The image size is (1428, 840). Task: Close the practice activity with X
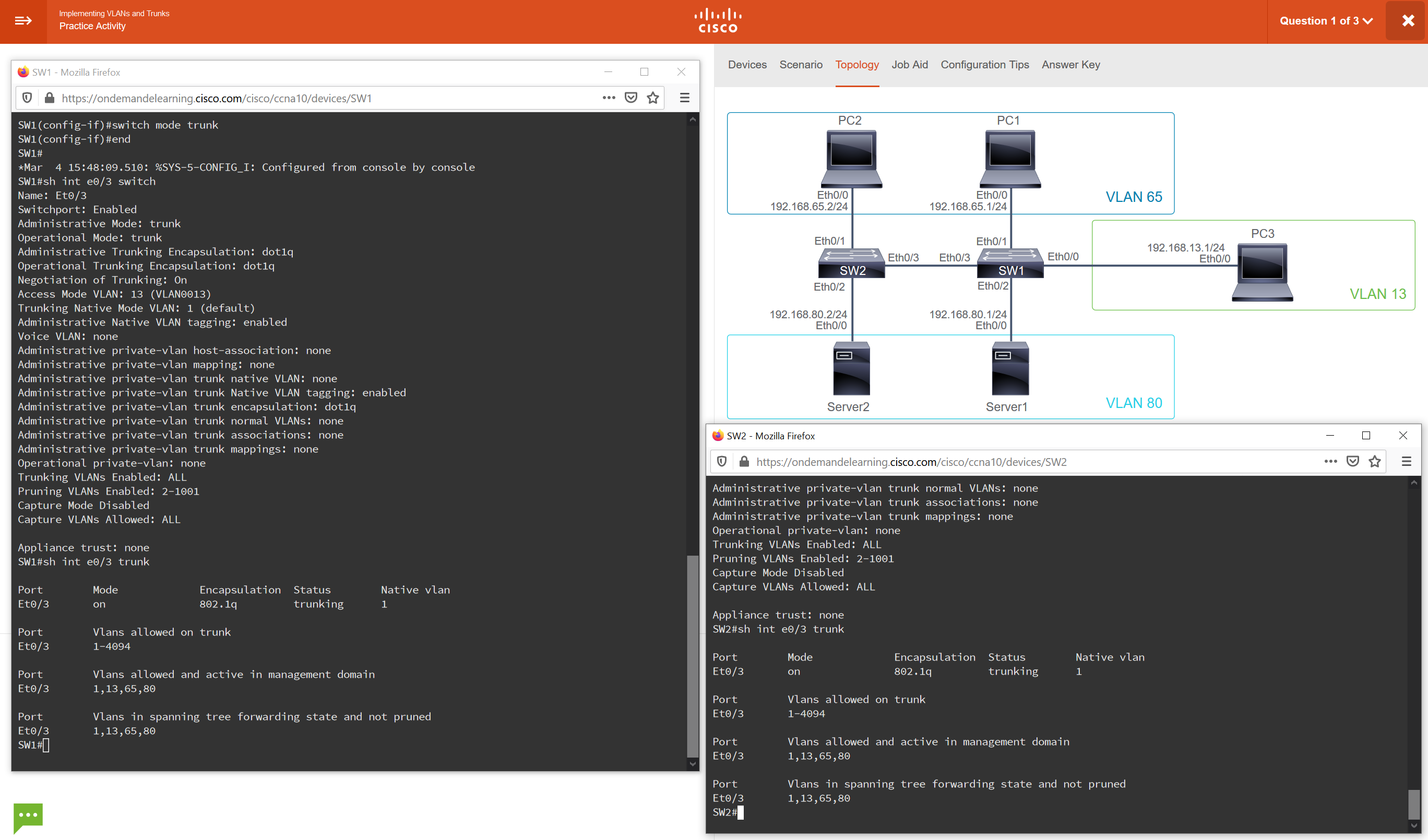1408,21
